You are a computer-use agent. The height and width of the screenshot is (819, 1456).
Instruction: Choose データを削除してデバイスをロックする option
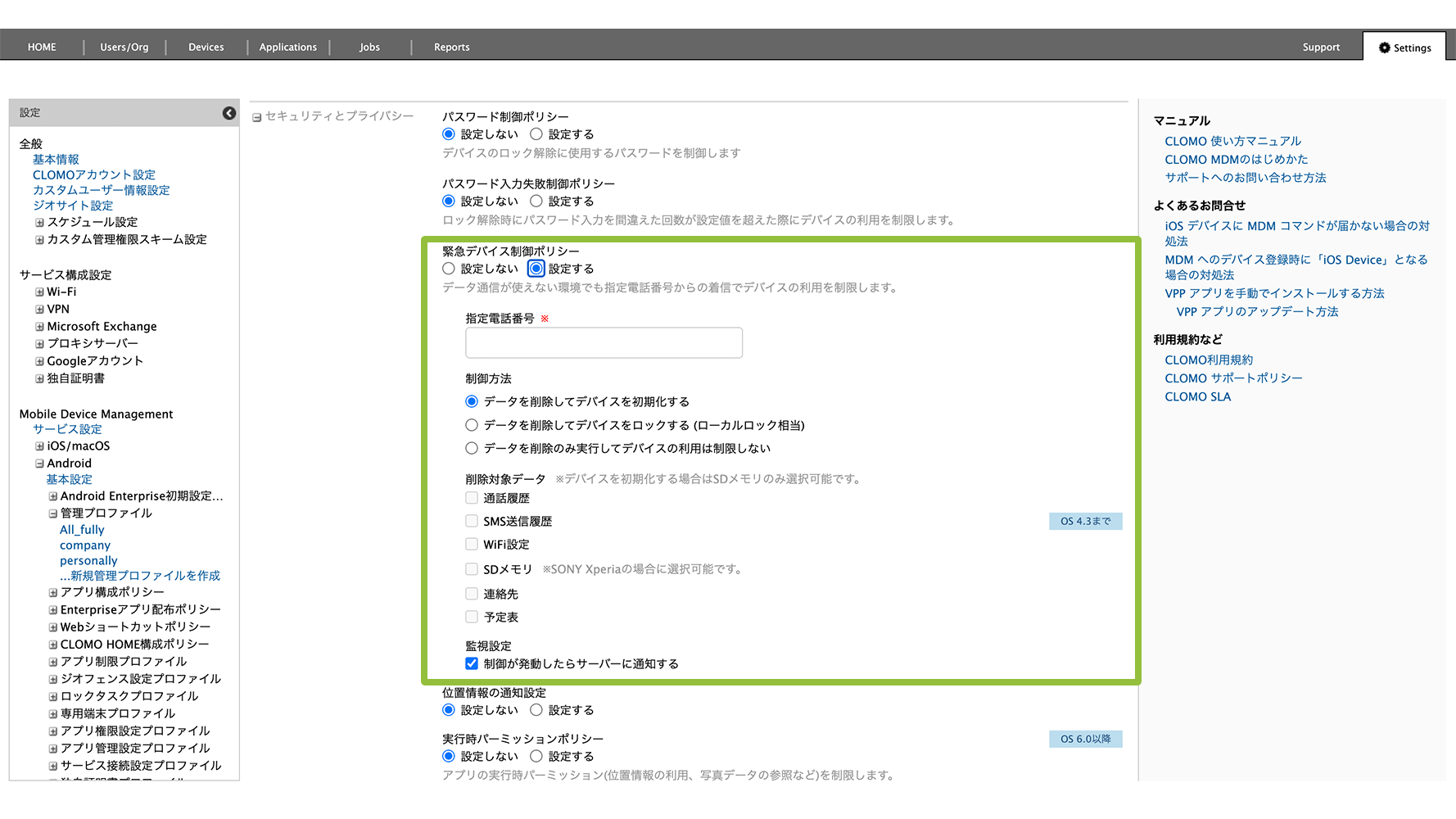[x=472, y=425]
